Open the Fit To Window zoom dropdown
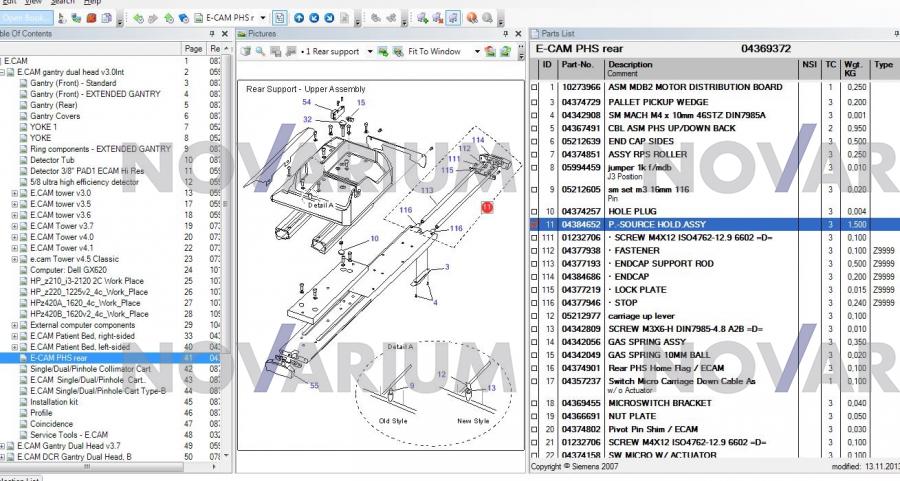 (475, 51)
